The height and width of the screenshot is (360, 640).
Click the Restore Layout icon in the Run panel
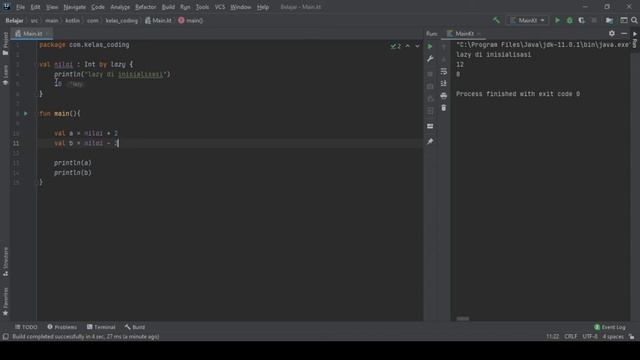click(430, 127)
